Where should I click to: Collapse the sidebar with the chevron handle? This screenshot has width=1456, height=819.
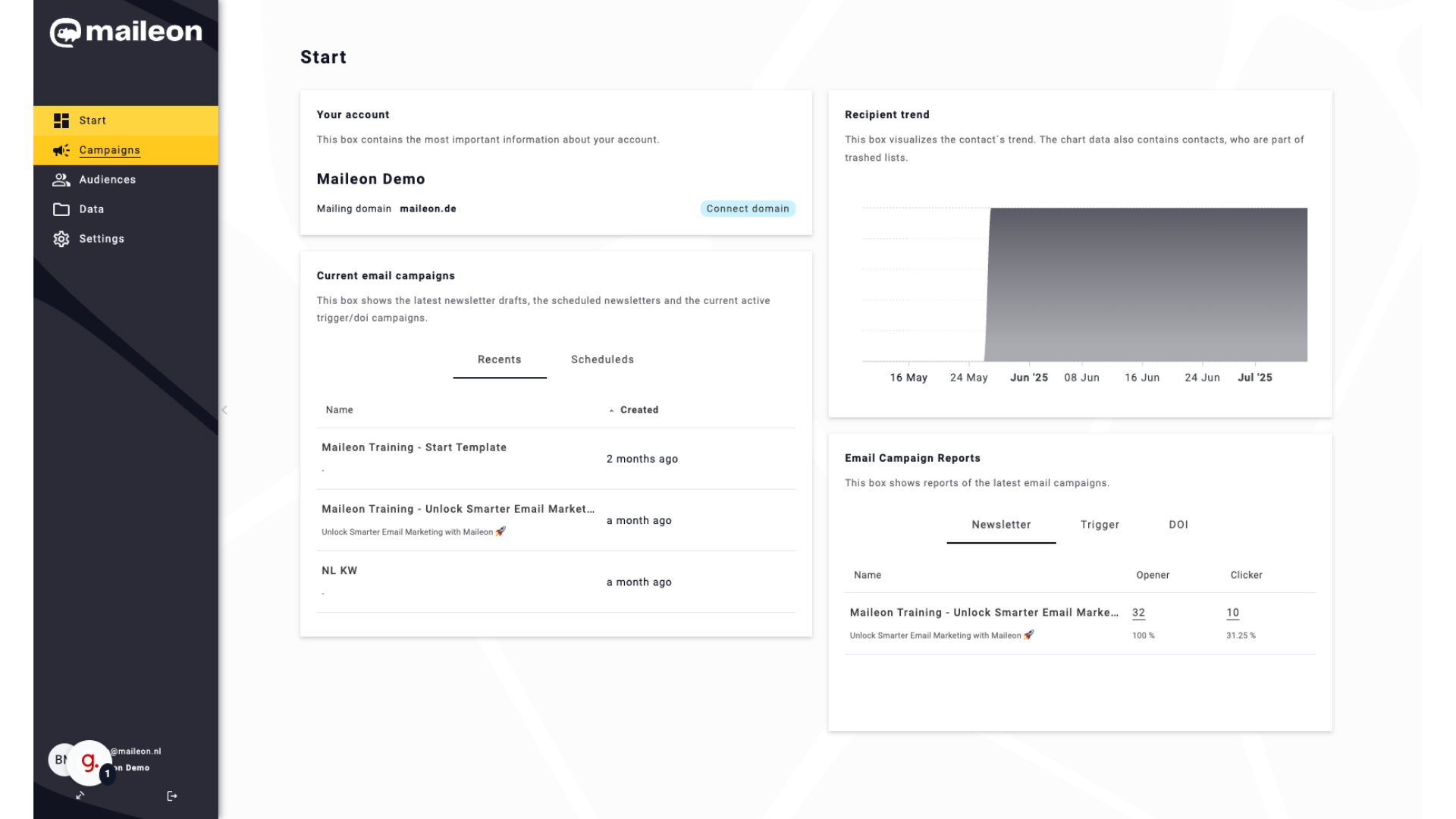click(224, 409)
